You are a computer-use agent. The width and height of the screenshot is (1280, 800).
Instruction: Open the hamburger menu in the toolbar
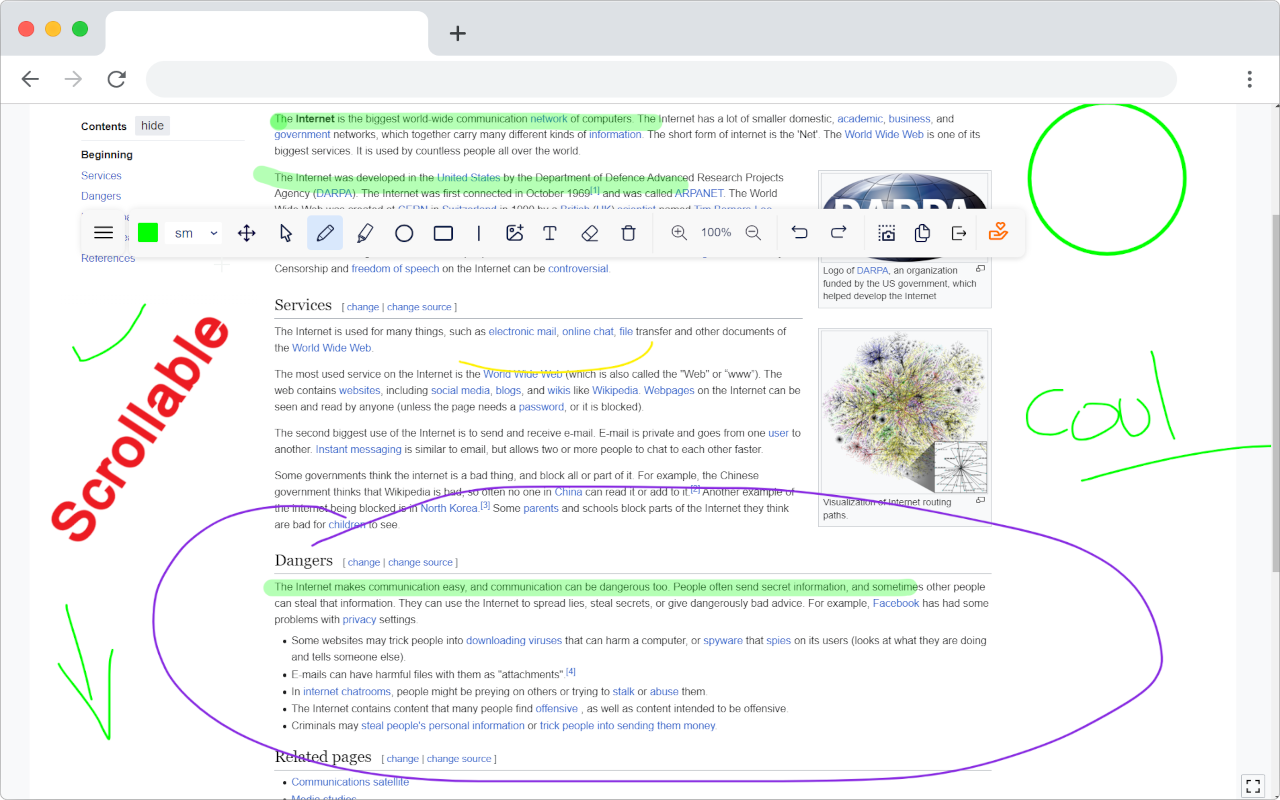[x=103, y=233]
